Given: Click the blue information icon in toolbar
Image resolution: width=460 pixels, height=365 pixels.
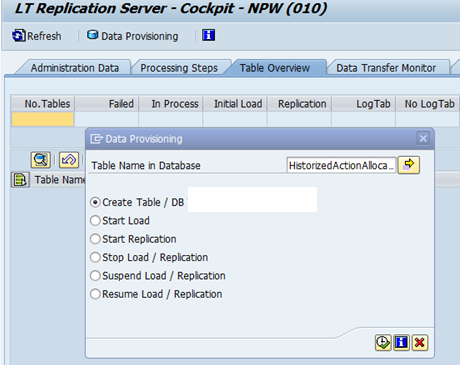Looking at the screenshot, I should tap(209, 35).
